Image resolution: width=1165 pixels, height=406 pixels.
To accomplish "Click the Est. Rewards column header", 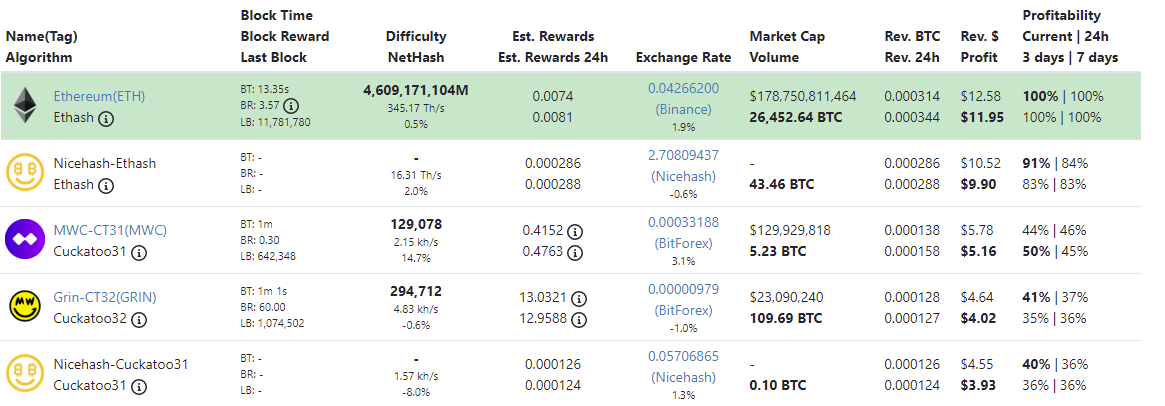I will (x=554, y=36).
